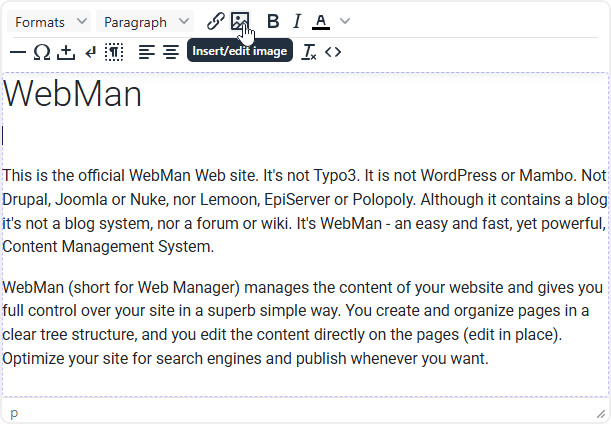Click the Insert/edit link icon

215,21
